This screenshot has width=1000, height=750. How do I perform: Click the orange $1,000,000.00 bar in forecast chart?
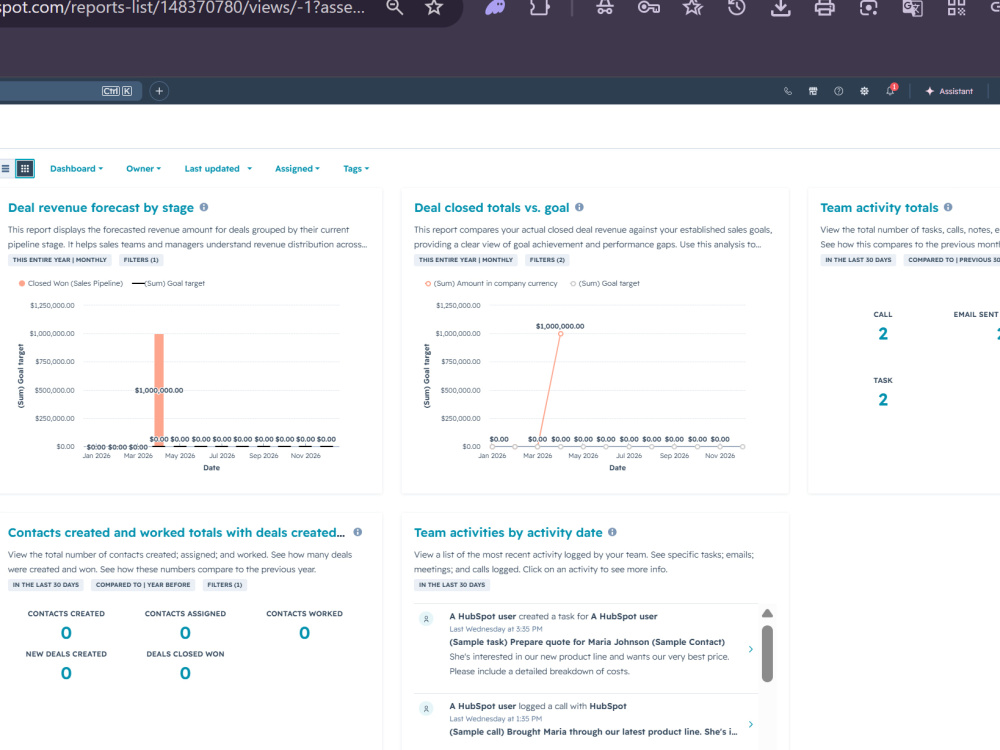[159, 389]
